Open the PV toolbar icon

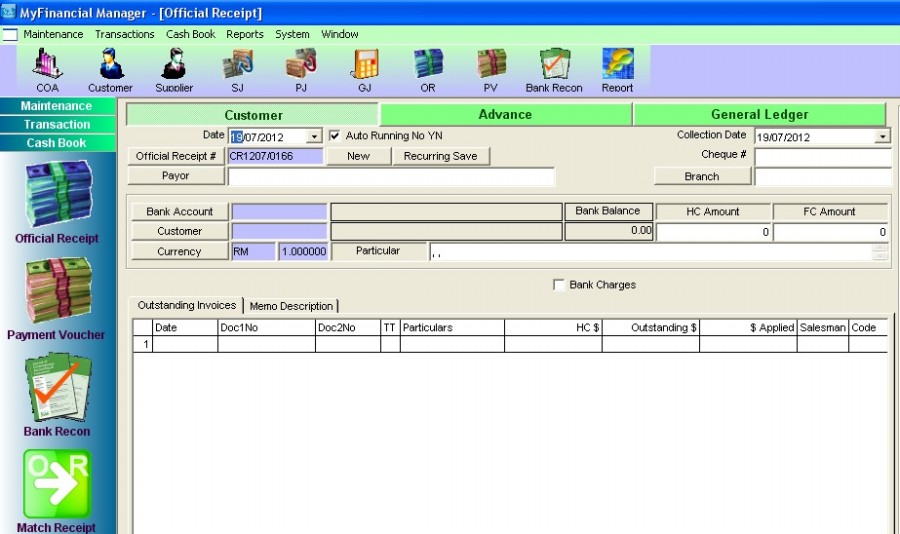(491, 69)
